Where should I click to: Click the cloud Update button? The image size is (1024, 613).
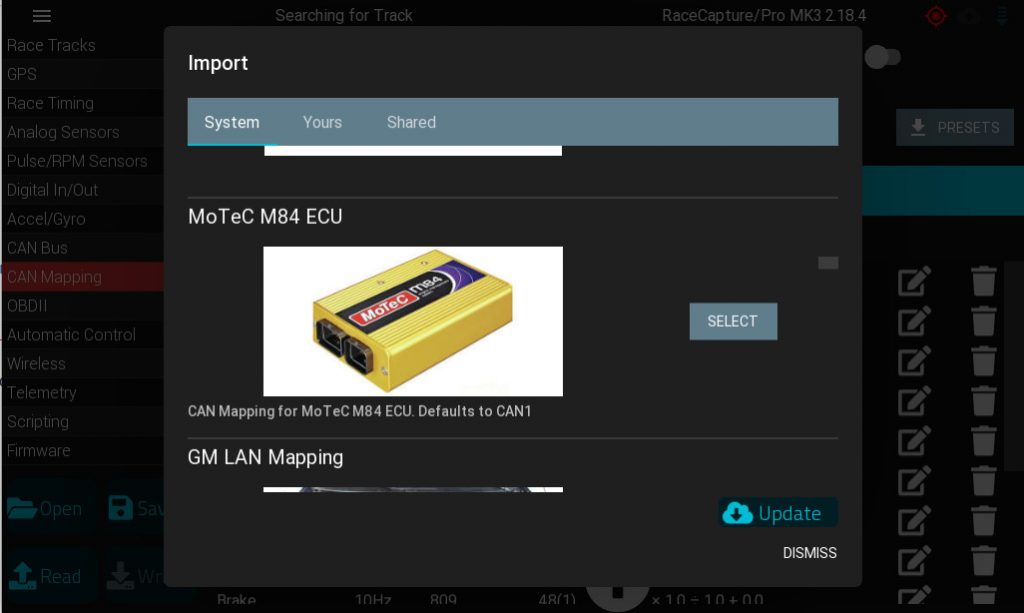click(777, 513)
